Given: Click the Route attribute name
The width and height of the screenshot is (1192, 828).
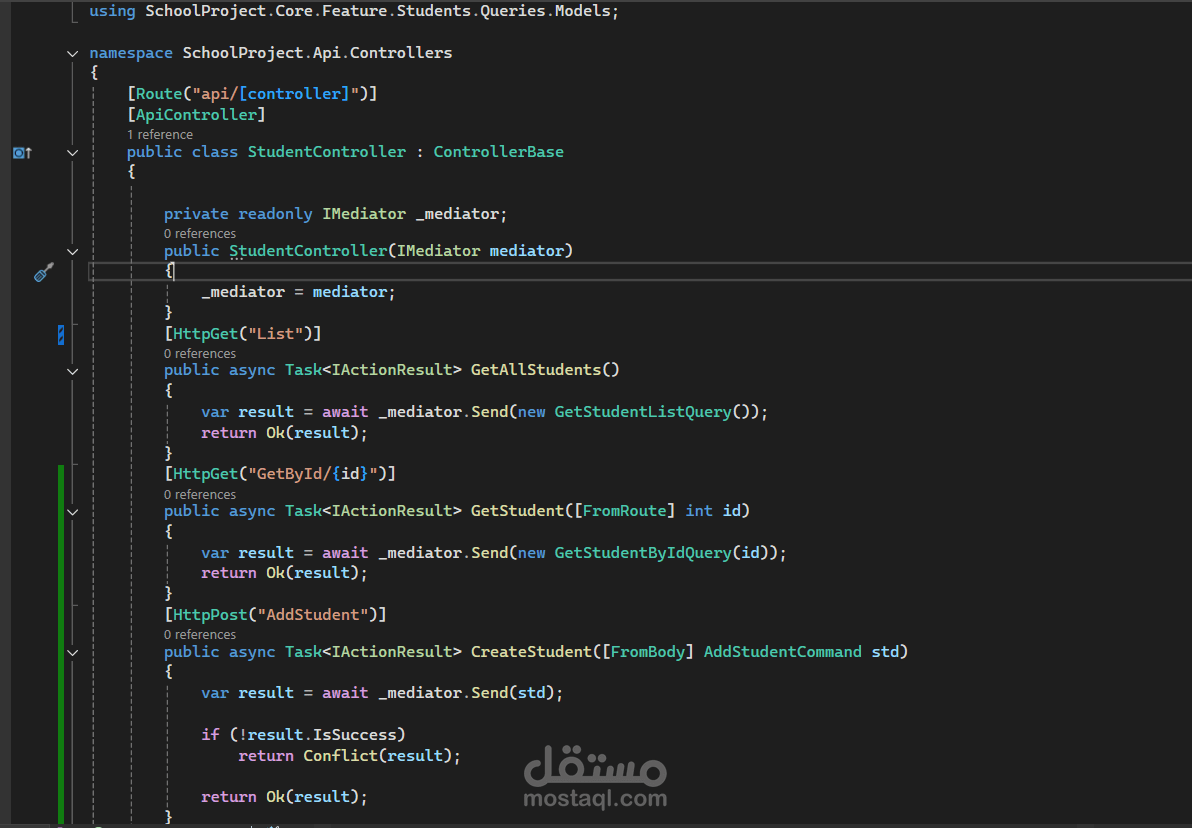Looking at the screenshot, I should [159, 94].
